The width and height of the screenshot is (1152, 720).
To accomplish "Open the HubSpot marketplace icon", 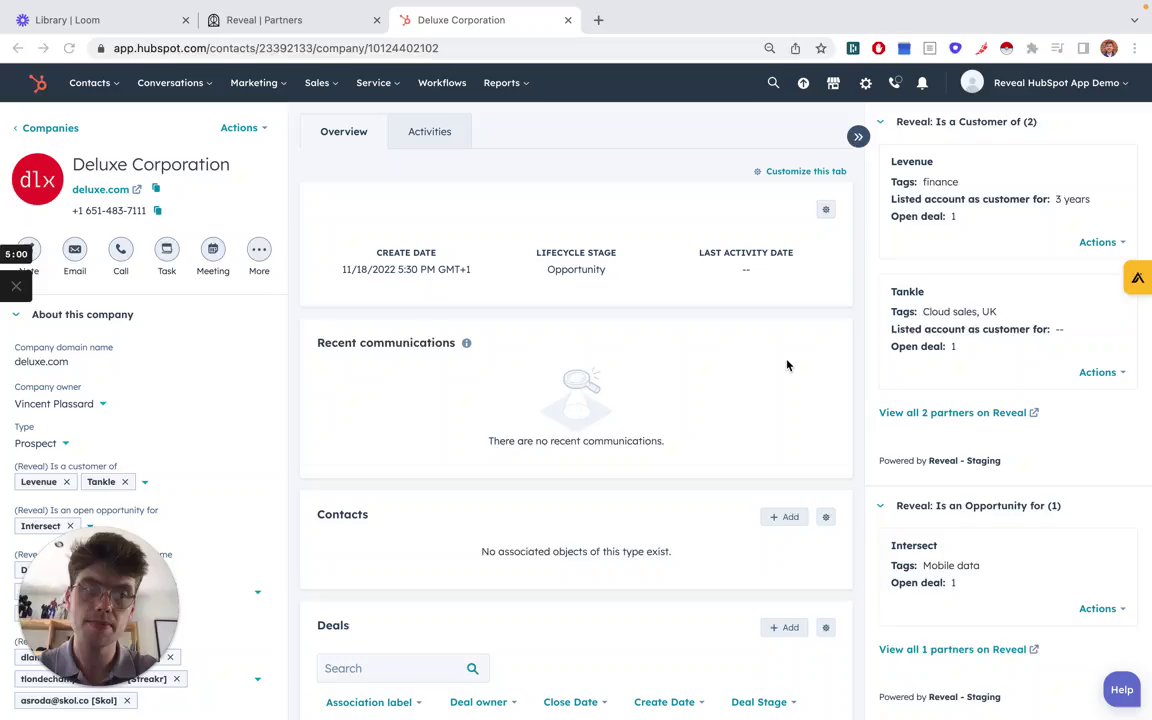I will tap(833, 83).
